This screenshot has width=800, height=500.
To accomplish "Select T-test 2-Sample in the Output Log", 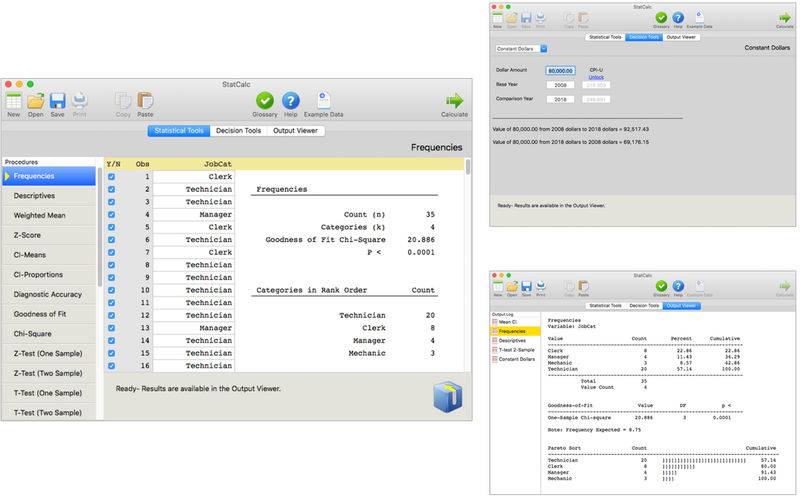I will (x=520, y=349).
